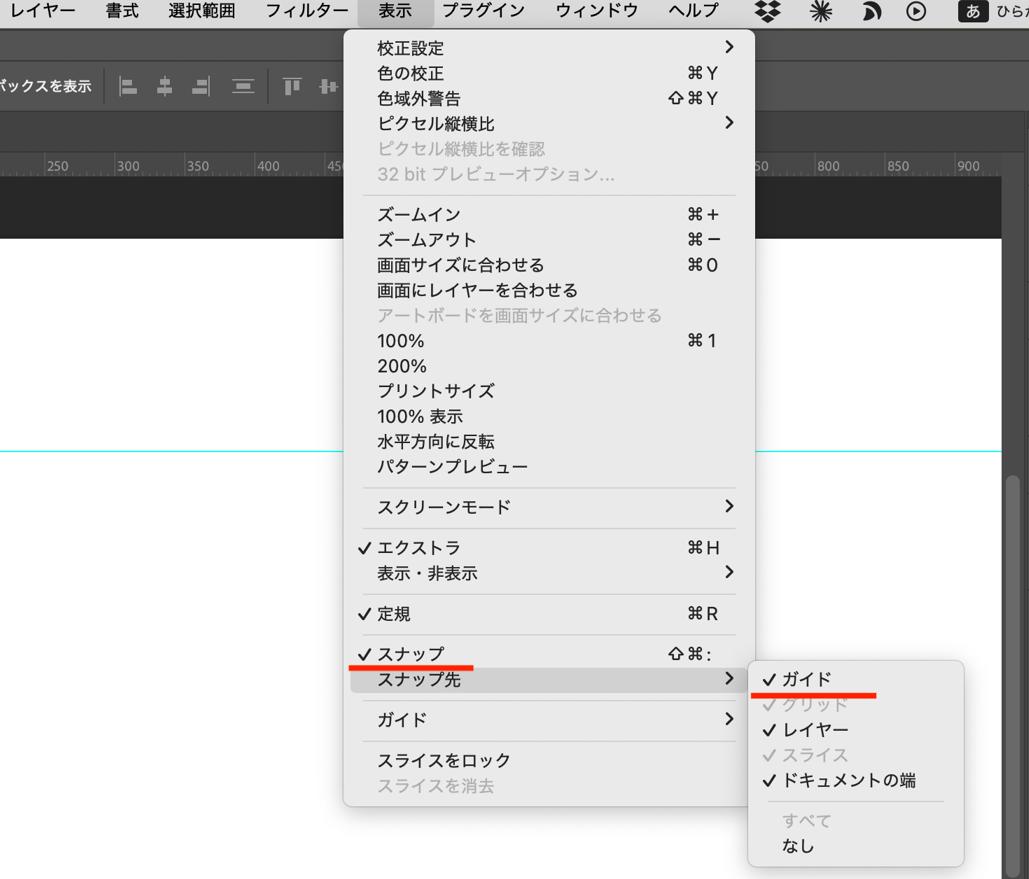Open the 書式 menu
The width and height of the screenshot is (1029, 879).
pos(122,11)
